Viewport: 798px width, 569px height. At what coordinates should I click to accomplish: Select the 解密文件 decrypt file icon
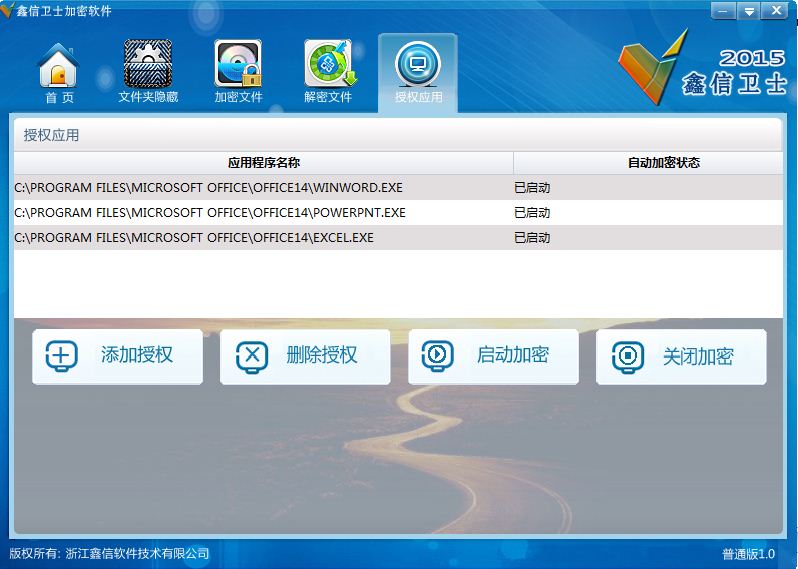(x=328, y=73)
